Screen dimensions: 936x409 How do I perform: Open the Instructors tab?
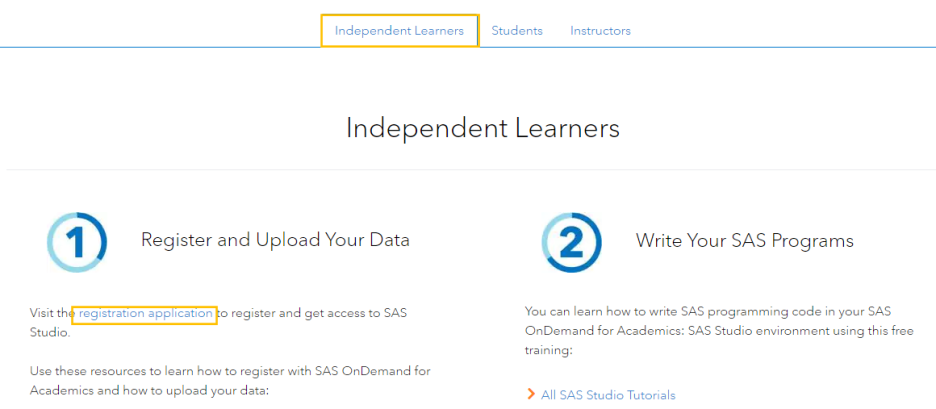600,31
